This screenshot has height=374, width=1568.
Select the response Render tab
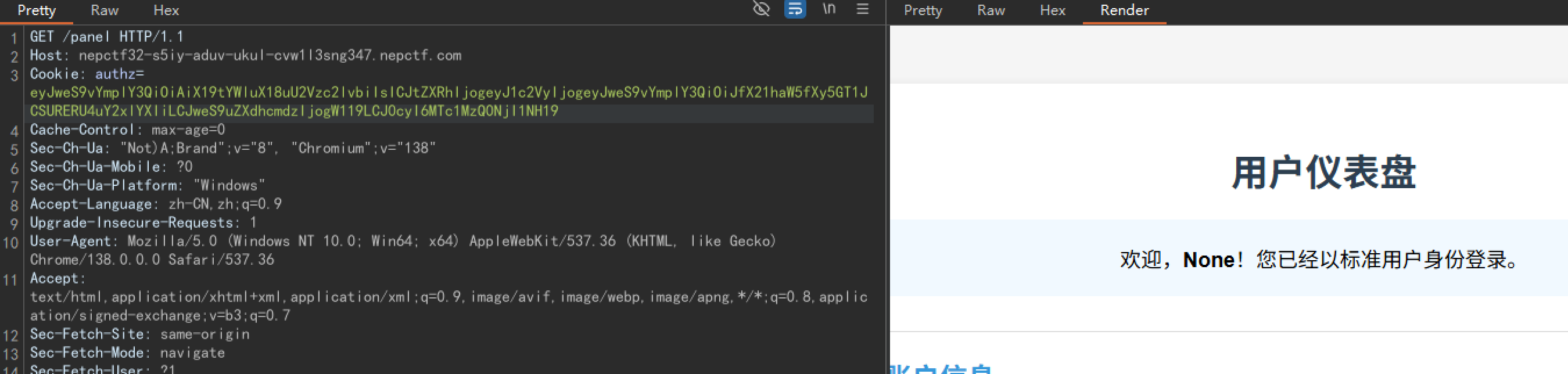pyautogui.click(x=1124, y=10)
